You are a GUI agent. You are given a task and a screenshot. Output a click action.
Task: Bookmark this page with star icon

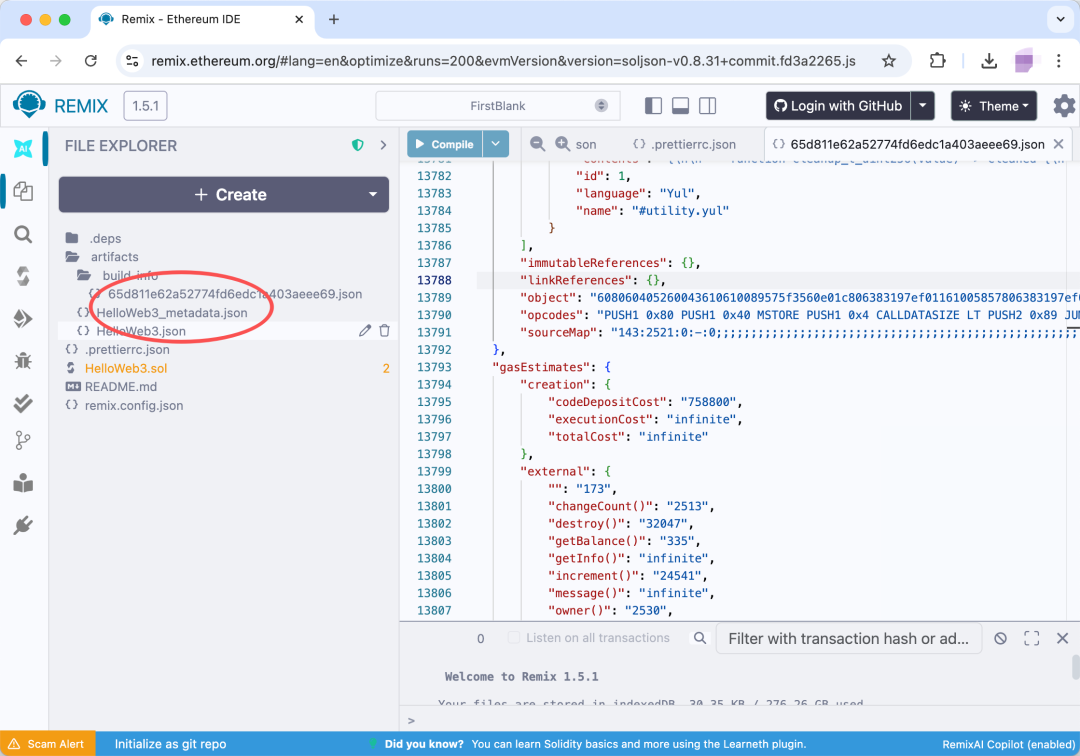(x=889, y=61)
